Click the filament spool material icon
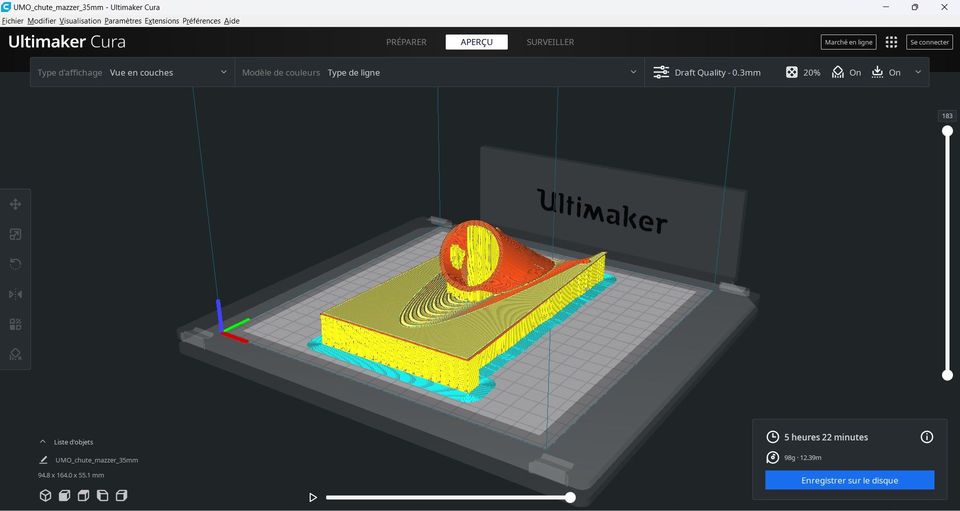Screen dimensions: 960x511 click(x=773, y=458)
